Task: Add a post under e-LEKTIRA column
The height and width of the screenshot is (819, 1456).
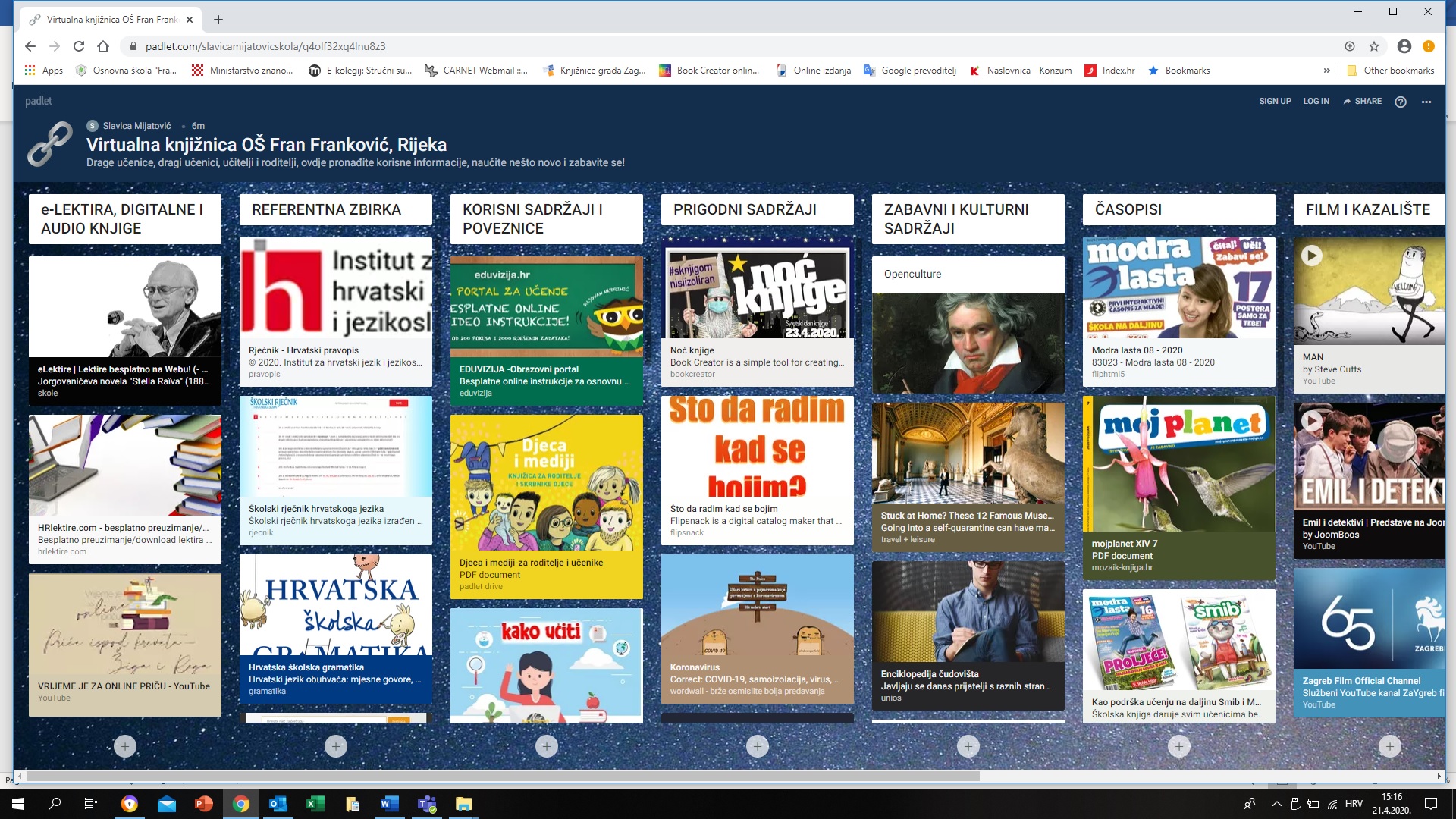Action: 125,746
